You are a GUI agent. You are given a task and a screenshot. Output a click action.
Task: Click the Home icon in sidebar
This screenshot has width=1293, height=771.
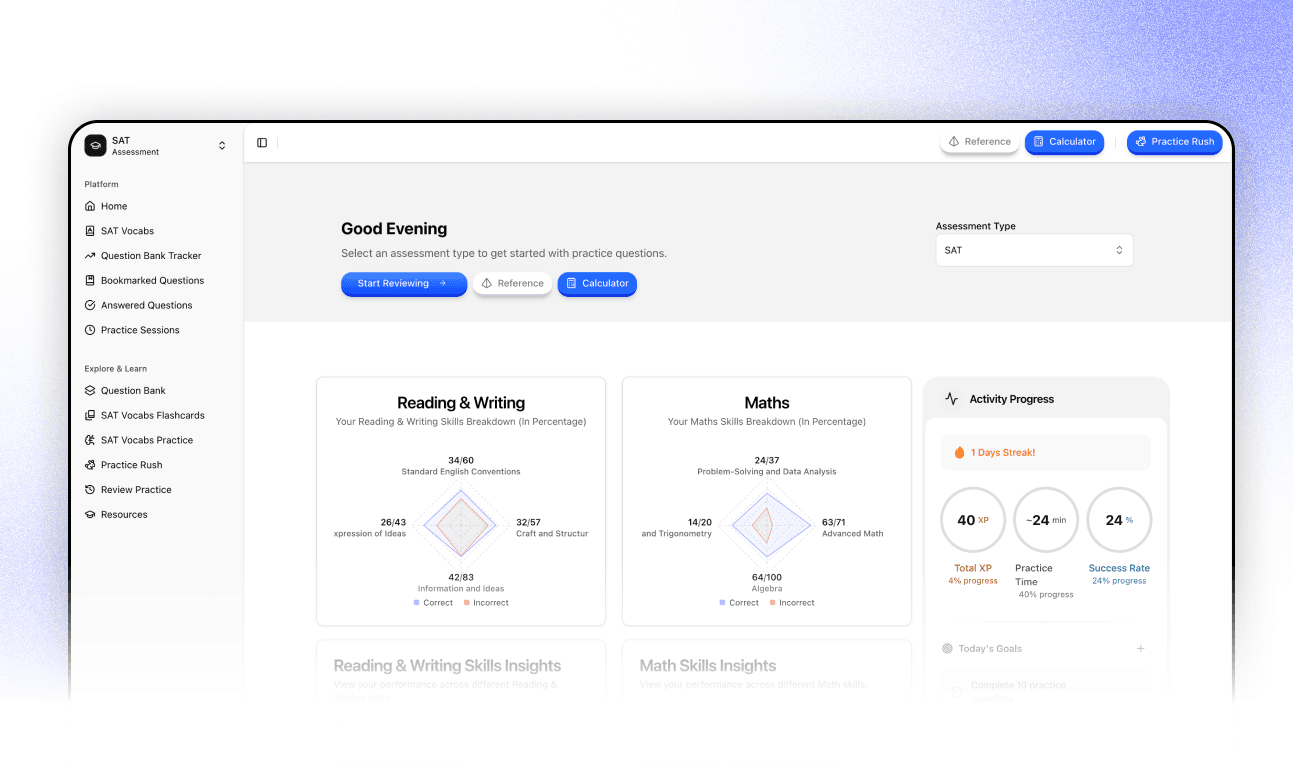[90, 206]
